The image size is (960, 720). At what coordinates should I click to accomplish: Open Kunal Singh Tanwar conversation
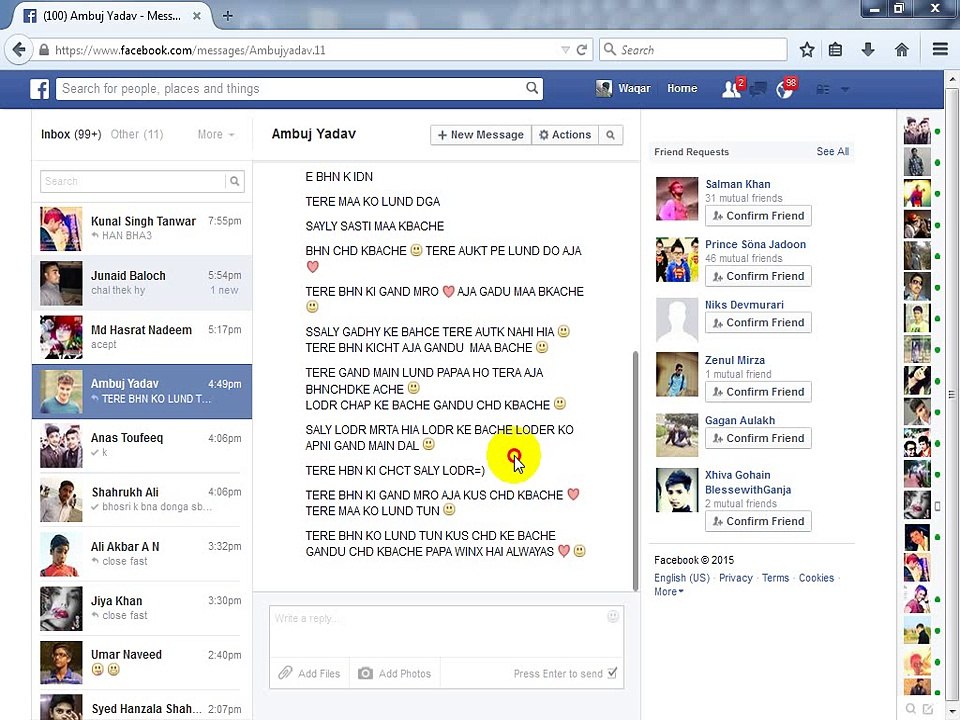[142, 228]
